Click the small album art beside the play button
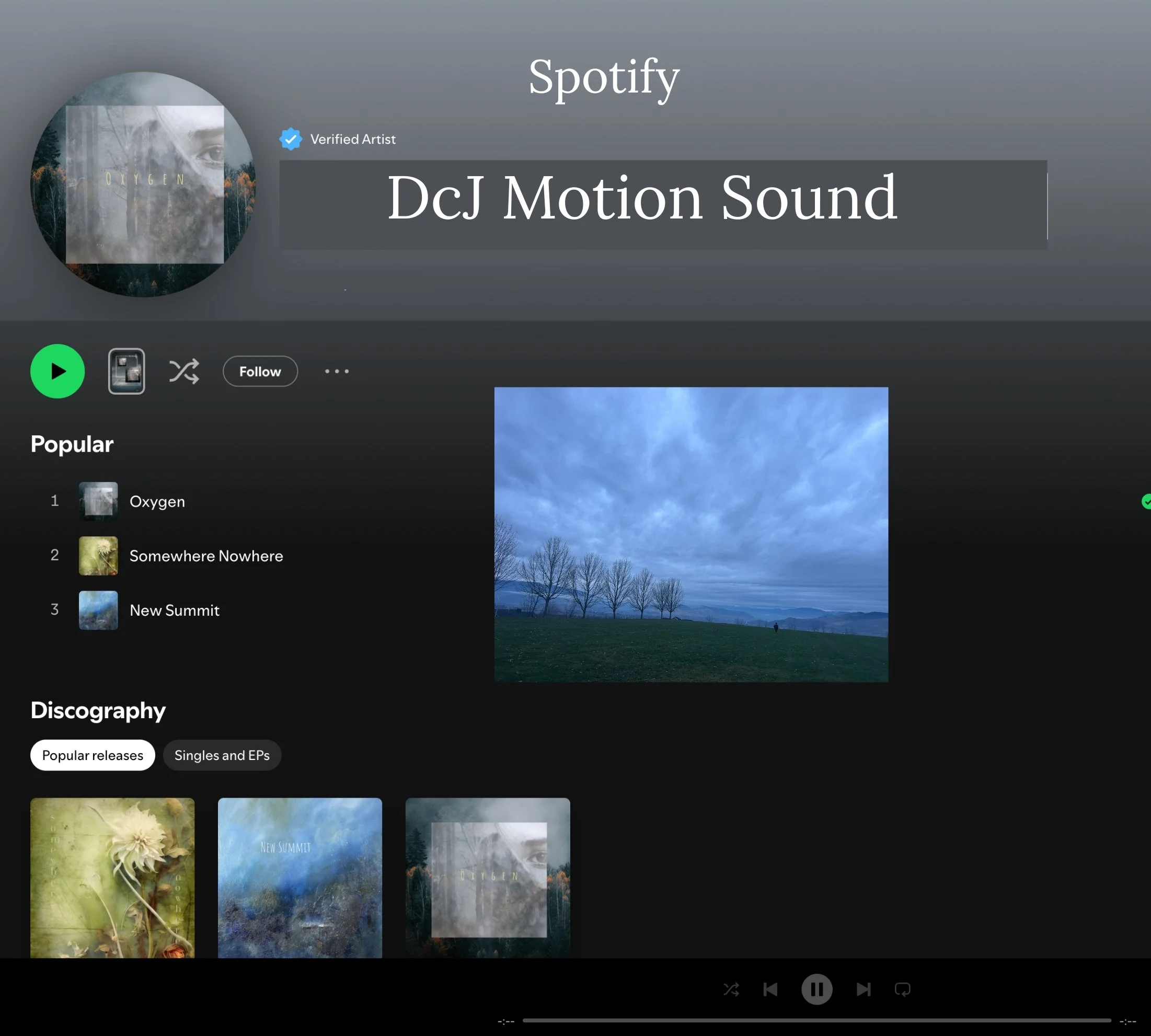Viewport: 1151px width, 1036px height. coord(126,371)
